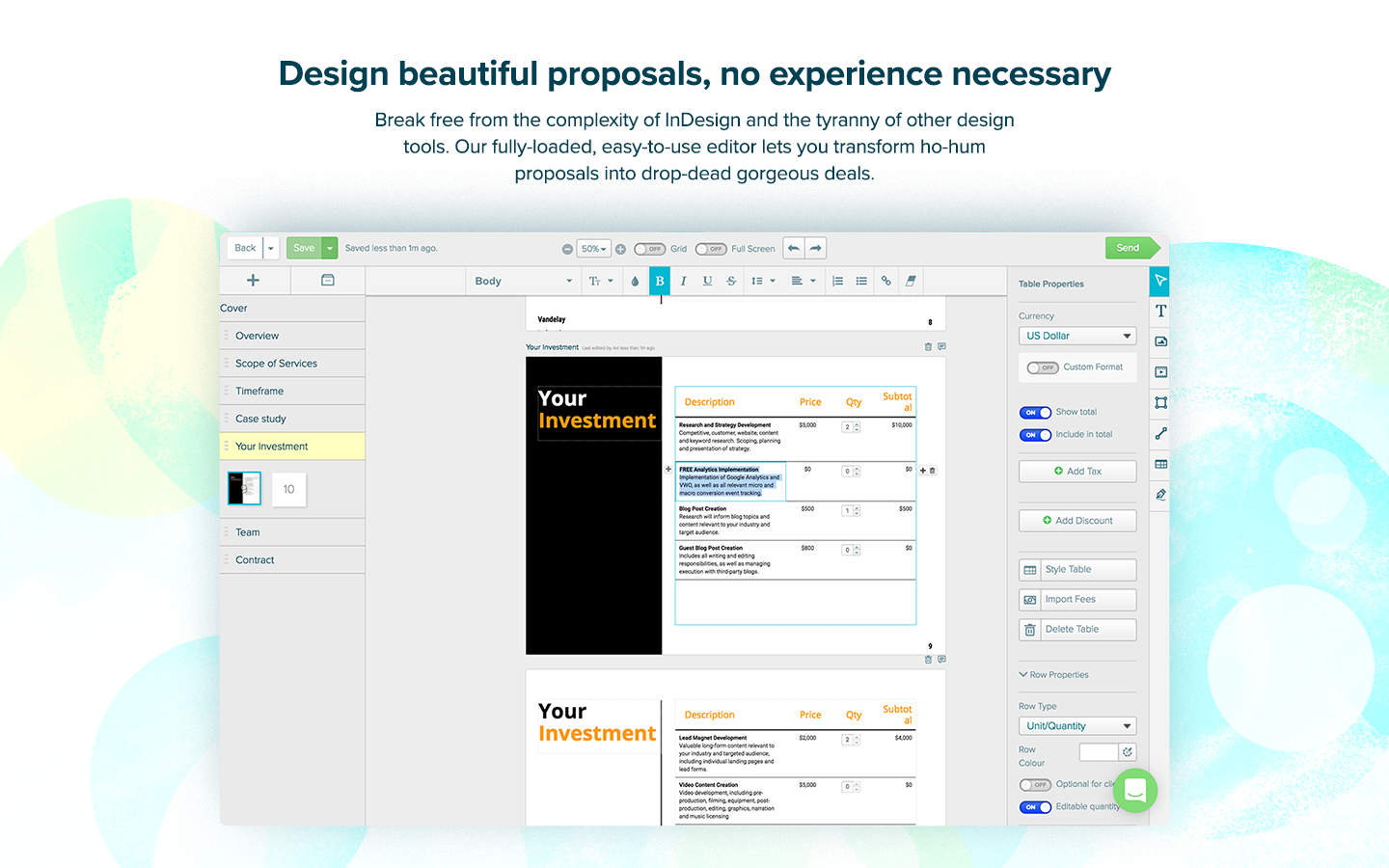
Task: Disable Editable quantity switch
Action: (x=1036, y=807)
